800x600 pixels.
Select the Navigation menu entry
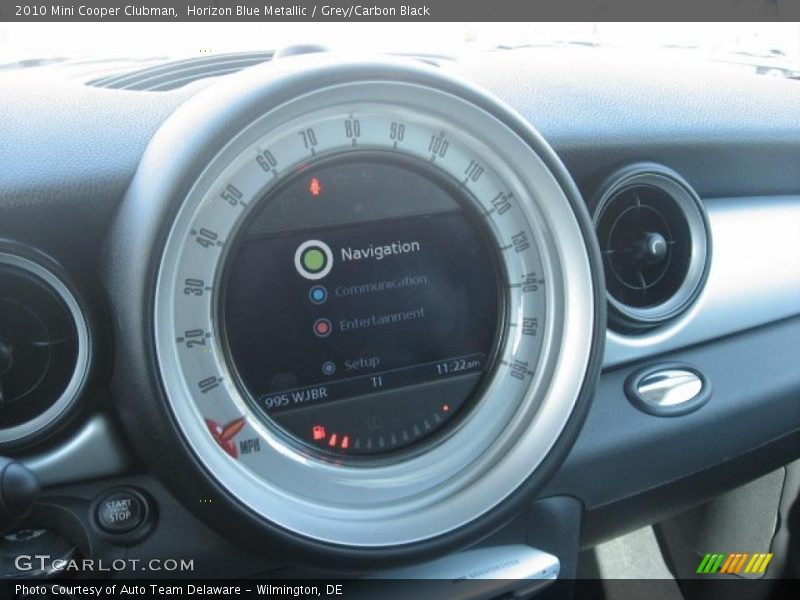[x=380, y=250]
